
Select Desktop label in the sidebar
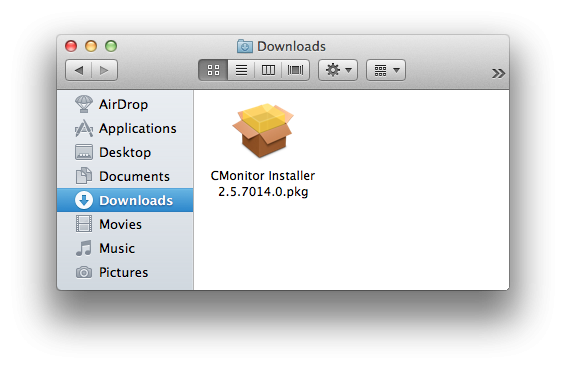click(x=125, y=153)
